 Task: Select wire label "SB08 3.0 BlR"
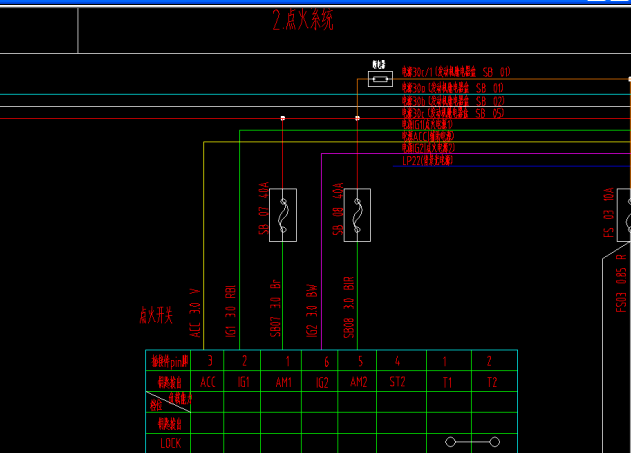pyautogui.click(x=349, y=307)
